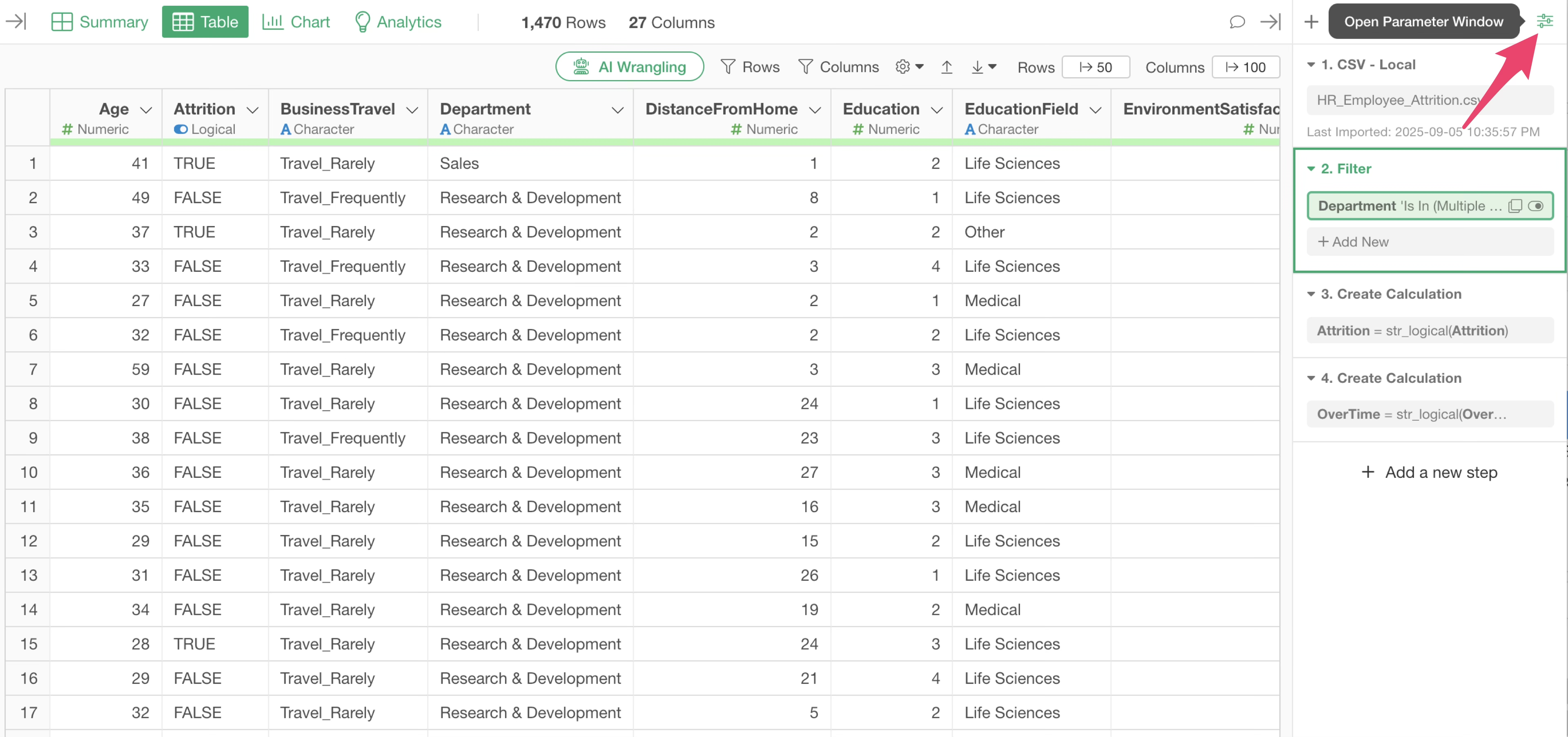The width and height of the screenshot is (1568, 737).
Task: Open the BusinessTravel column menu chevron
Action: (x=412, y=110)
